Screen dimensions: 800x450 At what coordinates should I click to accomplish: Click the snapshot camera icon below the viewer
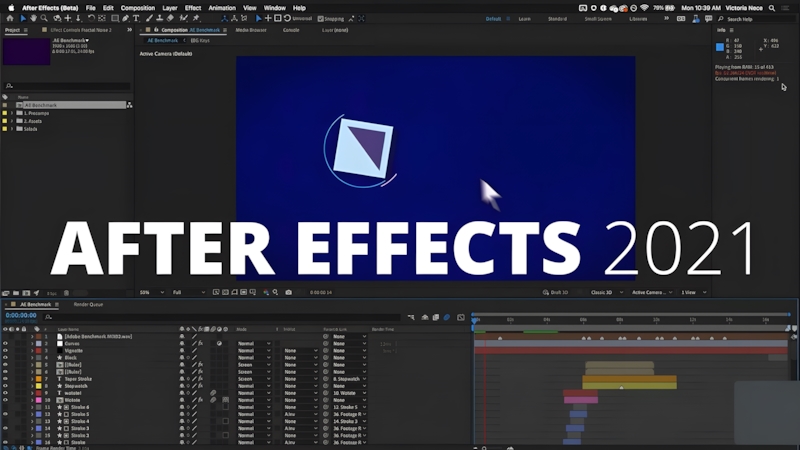[288, 292]
